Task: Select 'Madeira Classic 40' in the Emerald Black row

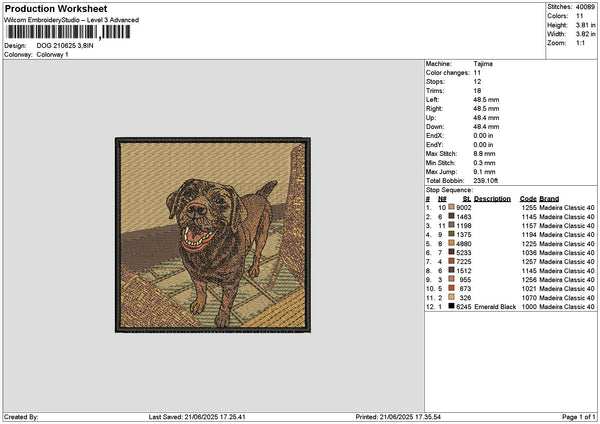Action: coord(567,307)
